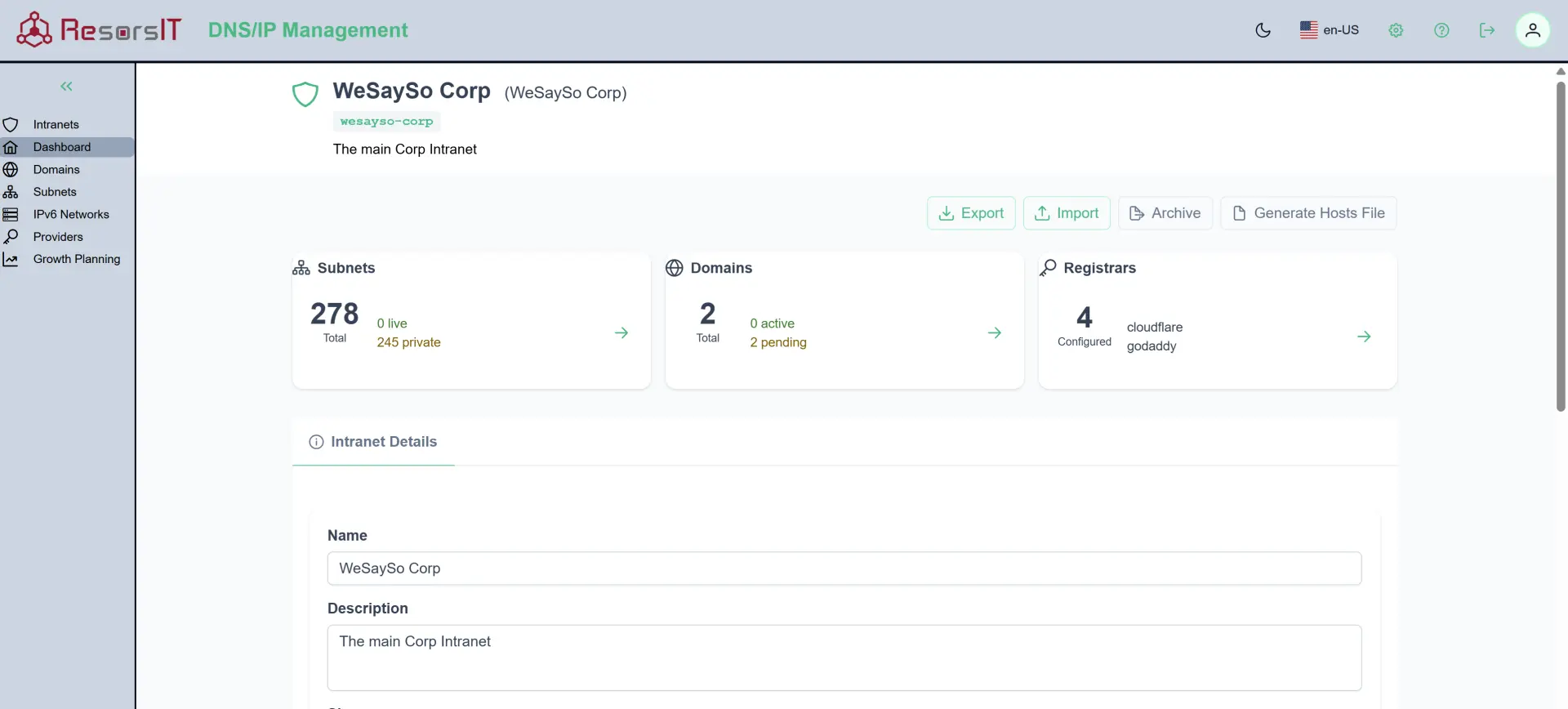Click the Generate Hosts File button

point(1308,213)
